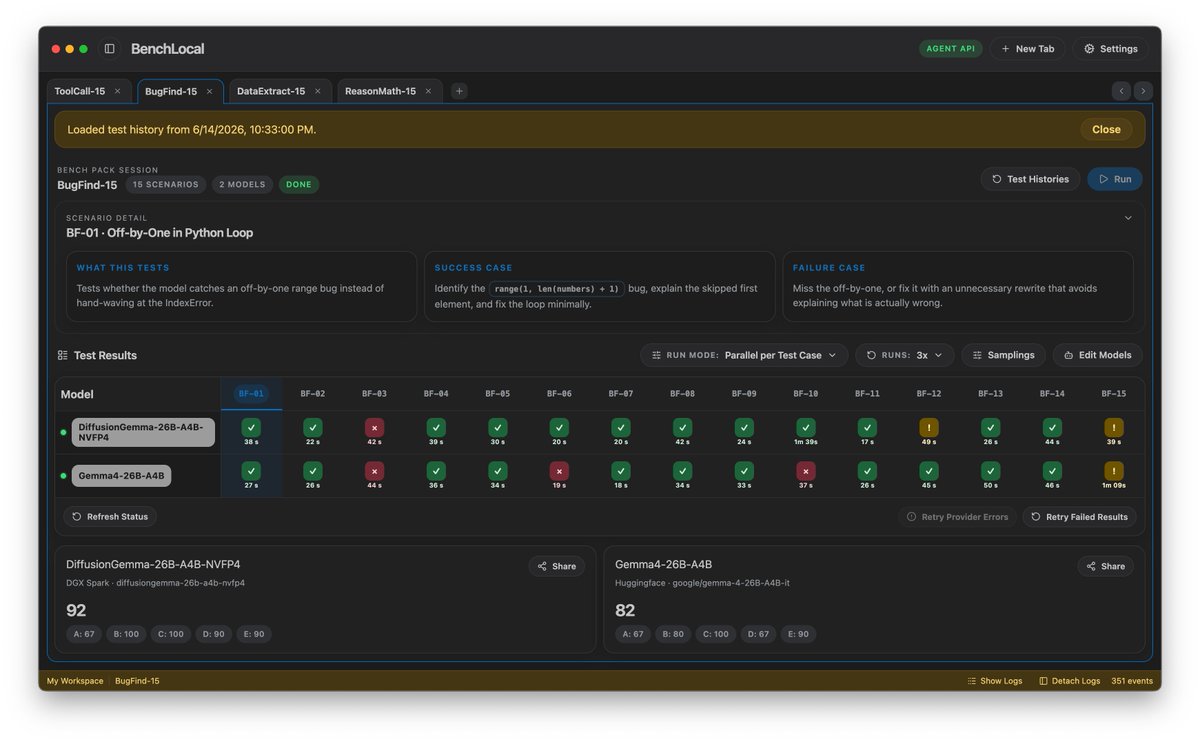Click the Retry Failed Results button
This screenshot has height=742, width=1200.
pyautogui.click(x=1079, y=517)
